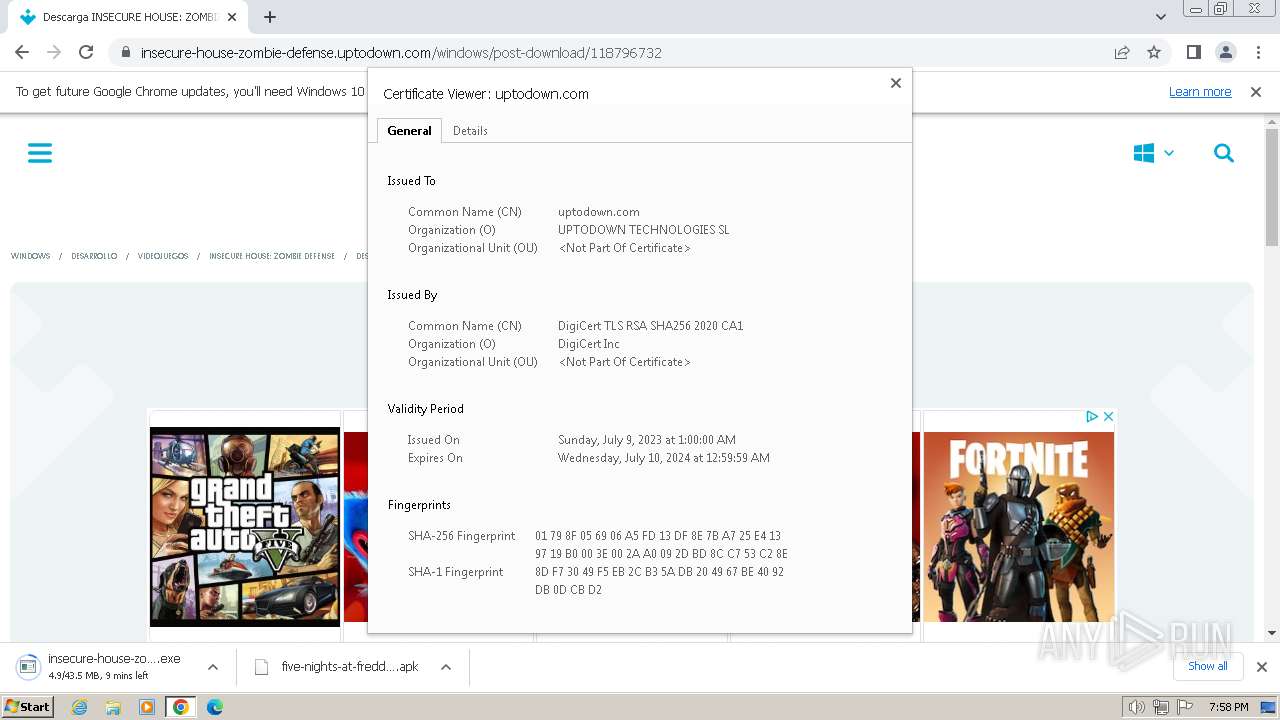1280x720 pixels.
Task: Select Issued On date value
Action: click(647, 440)
